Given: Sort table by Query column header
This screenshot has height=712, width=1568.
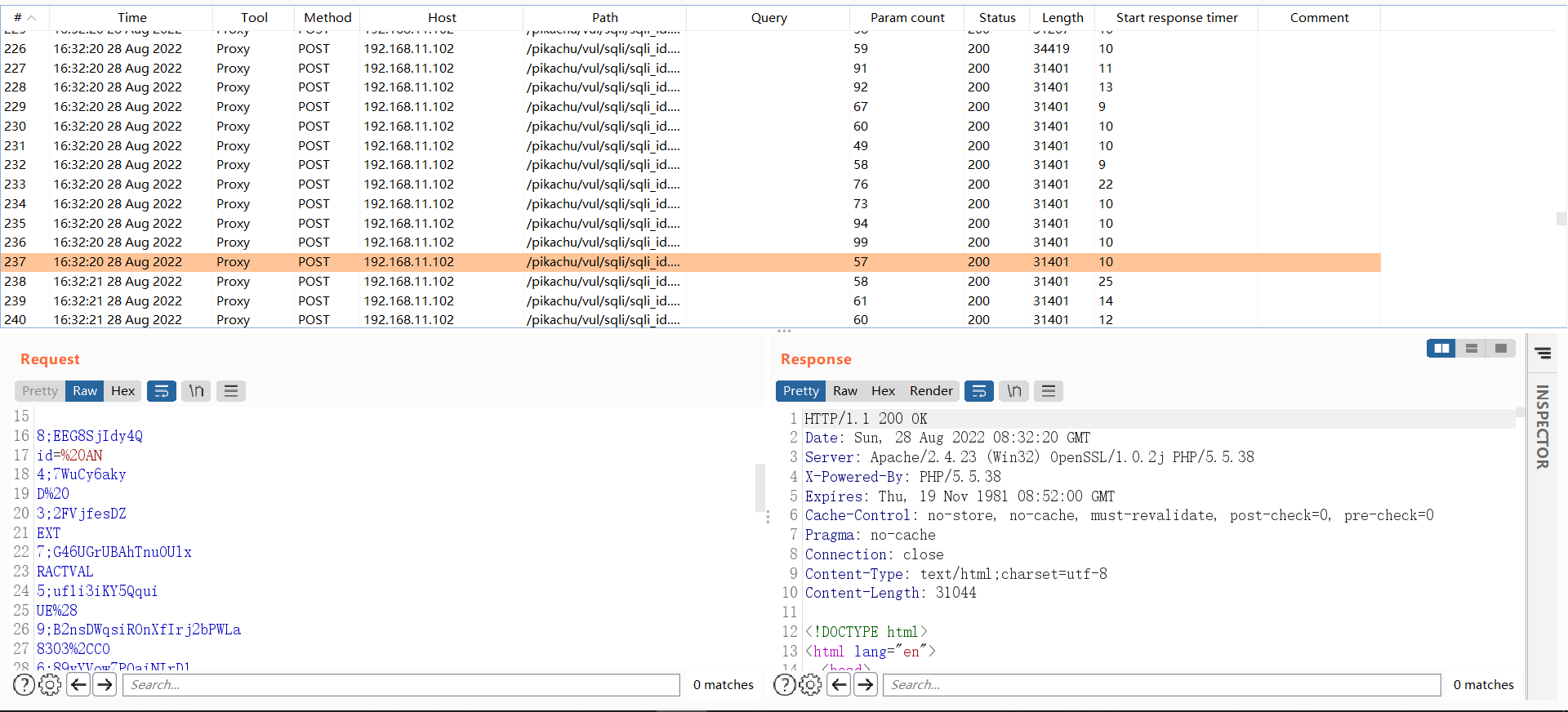Looking at the screenshot, I should click(x=768, y=17).
